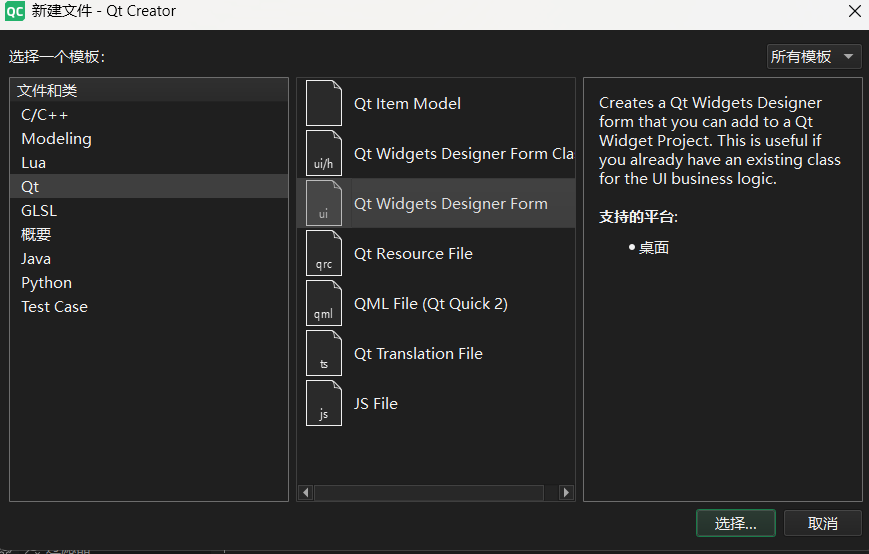Viewport: 869px width, 554px height.
Task: Close the new file dialog window
Action: click(x=853, y=12)
